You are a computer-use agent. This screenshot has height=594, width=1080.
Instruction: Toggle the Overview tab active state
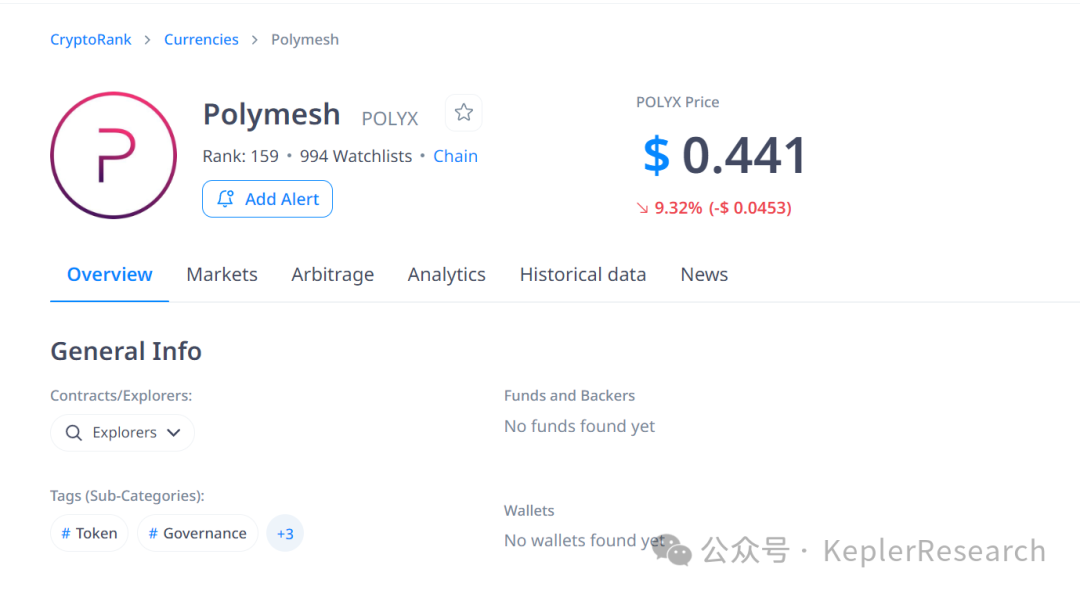pyautogui.click(x=109, y=274)
